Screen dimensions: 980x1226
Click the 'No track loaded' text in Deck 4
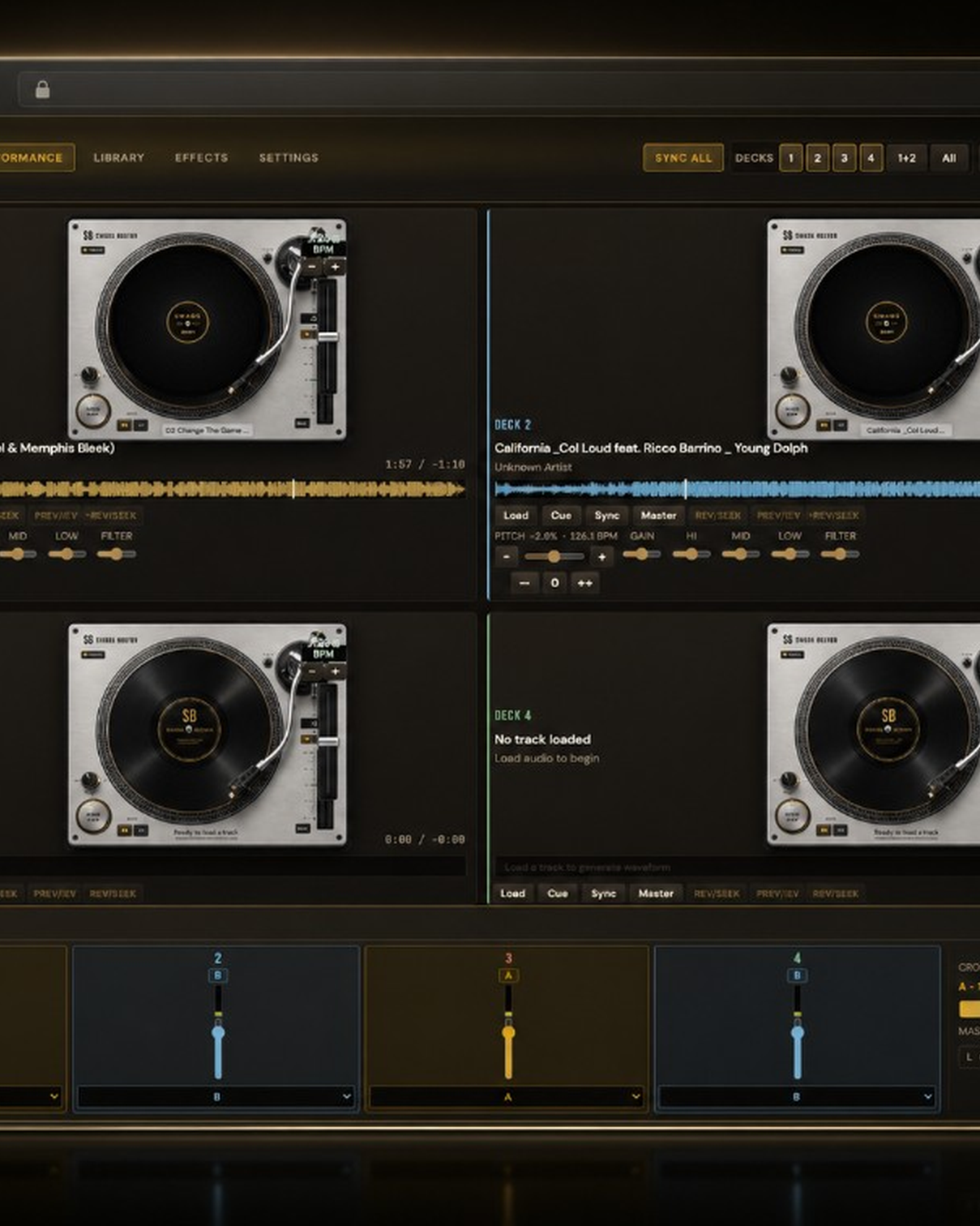[542, 739]
